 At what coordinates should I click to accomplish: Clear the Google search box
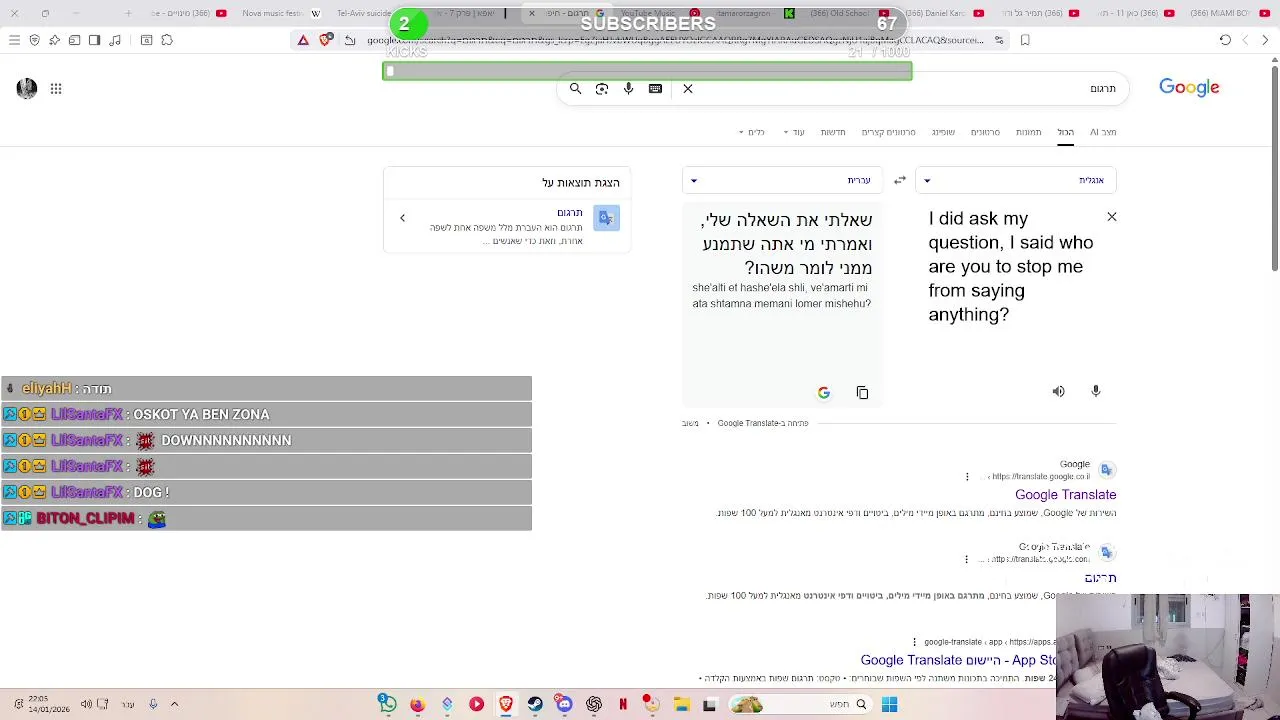[688, 89]
